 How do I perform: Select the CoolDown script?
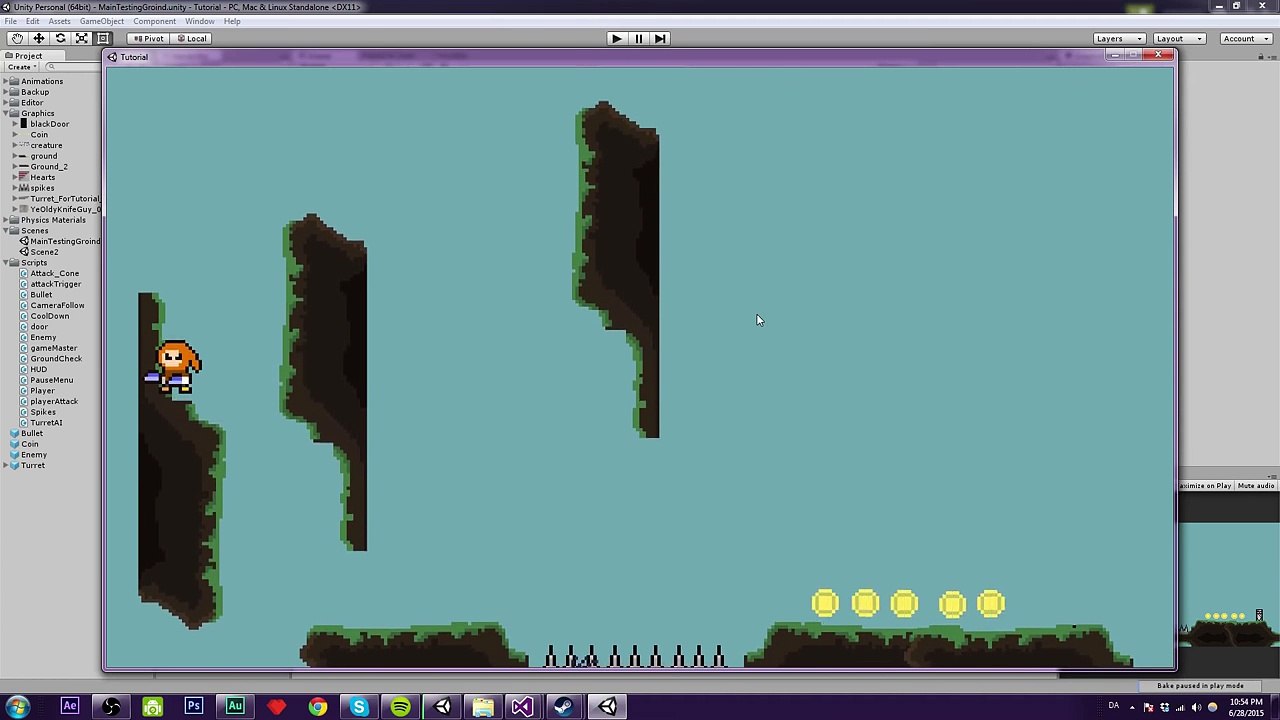(x=44, y=316)
